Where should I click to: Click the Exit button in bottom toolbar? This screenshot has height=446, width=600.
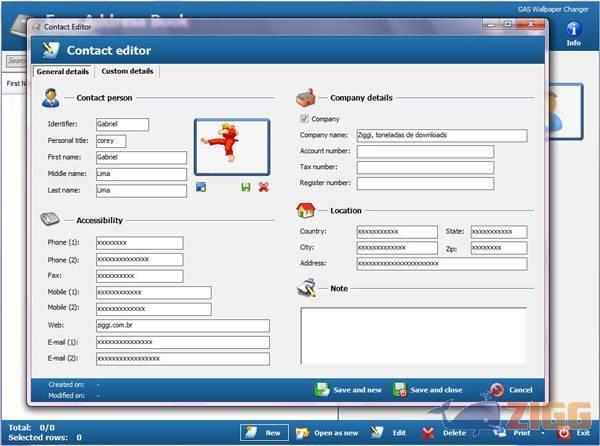(x=574, y=433)
